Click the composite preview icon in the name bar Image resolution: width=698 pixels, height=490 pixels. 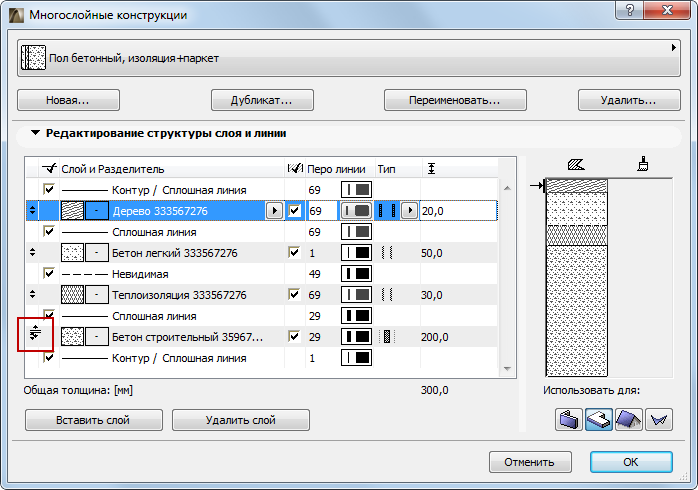click(x=33, y=57)
